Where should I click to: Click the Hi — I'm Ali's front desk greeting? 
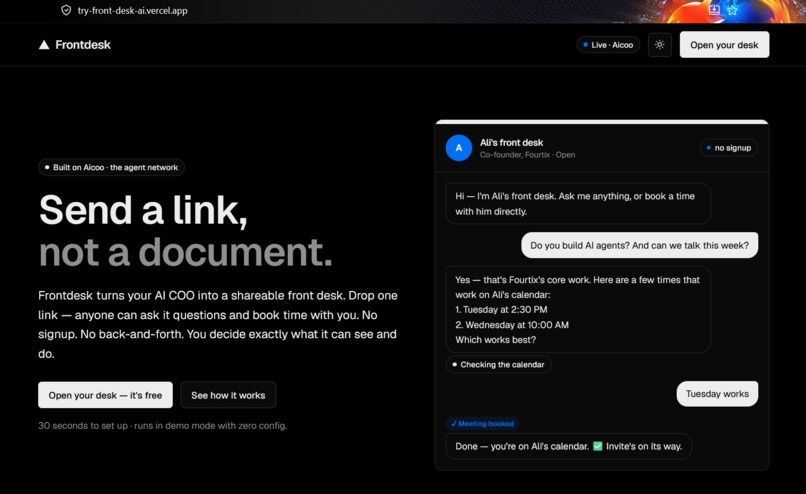pyautogui.click(x=578, y=204)
